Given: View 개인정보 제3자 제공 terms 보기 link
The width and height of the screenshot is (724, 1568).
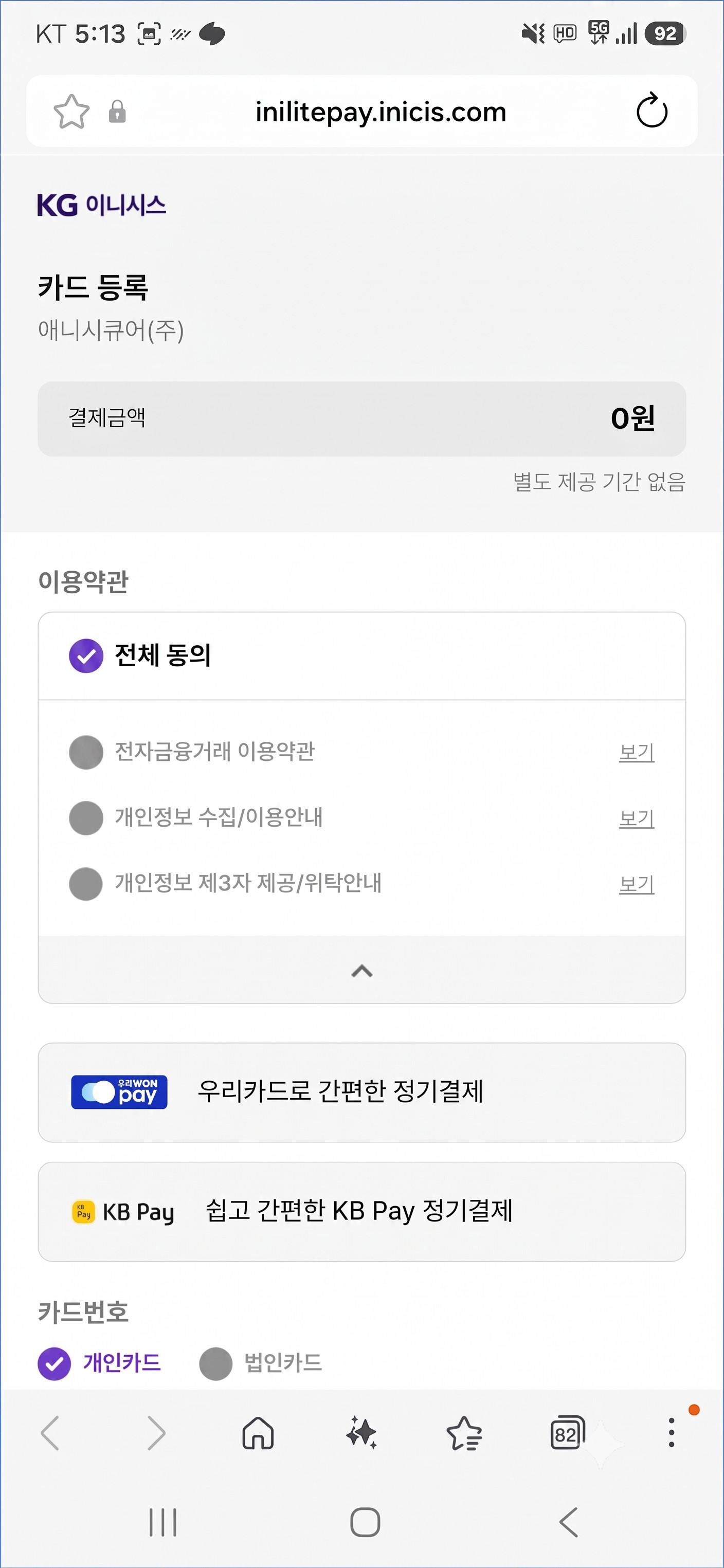Looking at the screenshot, I should click(x=636, y=884).
